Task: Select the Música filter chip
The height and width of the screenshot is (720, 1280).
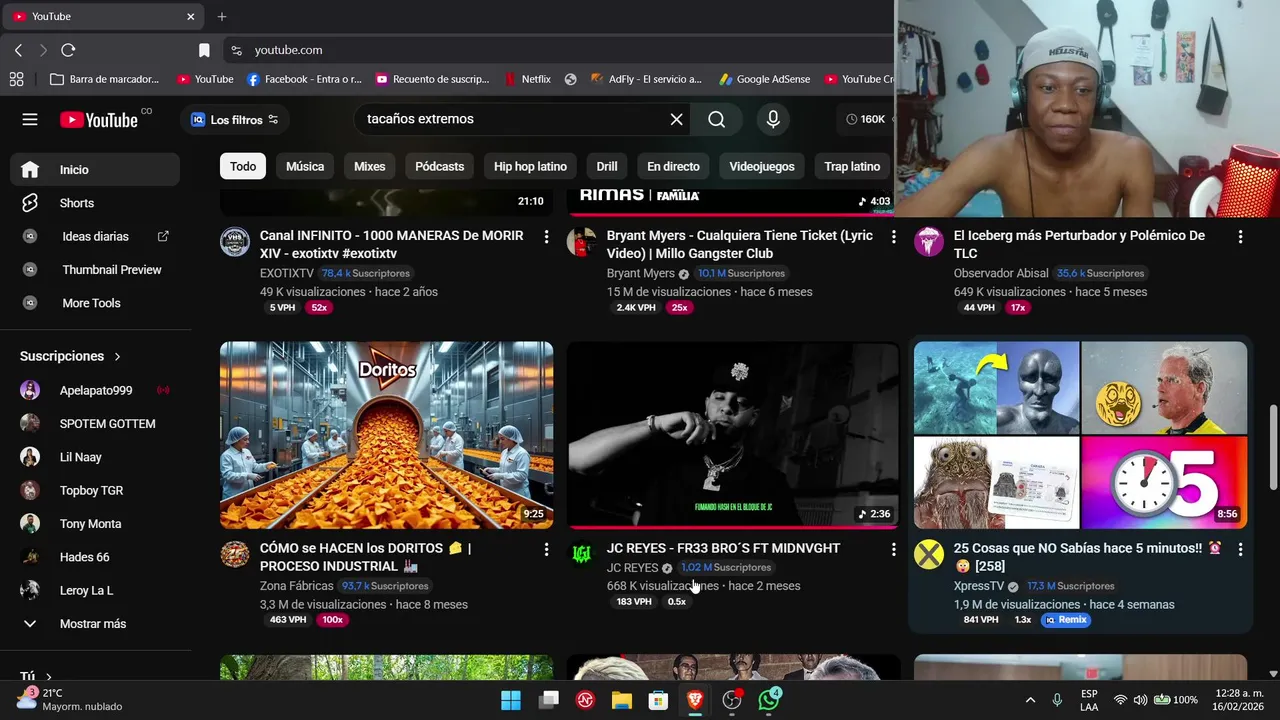Action: 305,166
